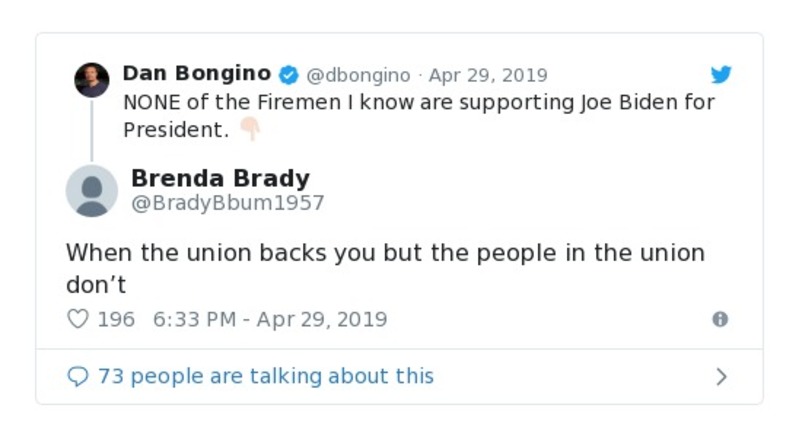Viewport: 799px width, 443px height.
Task: Like the tweet with the heart icon
Action: [78, 319]
